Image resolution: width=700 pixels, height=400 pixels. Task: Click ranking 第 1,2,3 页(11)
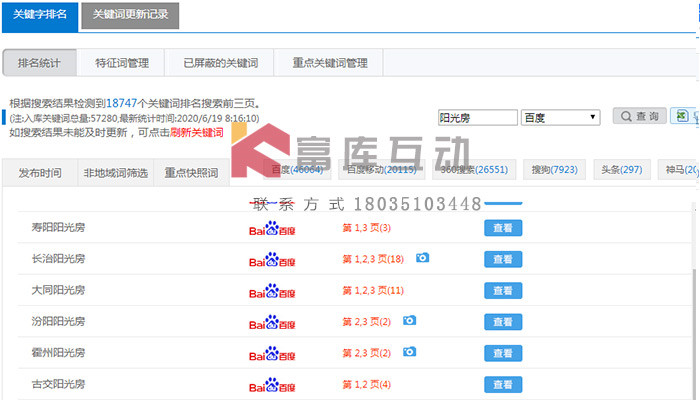373,291
